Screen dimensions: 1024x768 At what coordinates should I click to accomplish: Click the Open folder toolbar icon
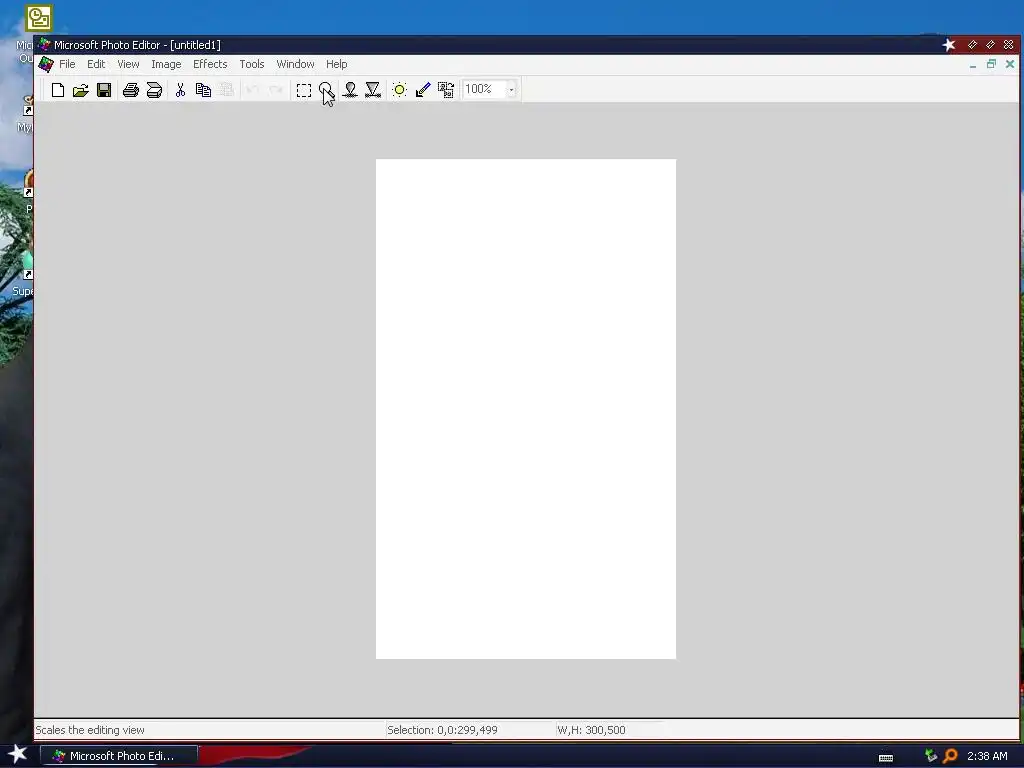point(80,90)
